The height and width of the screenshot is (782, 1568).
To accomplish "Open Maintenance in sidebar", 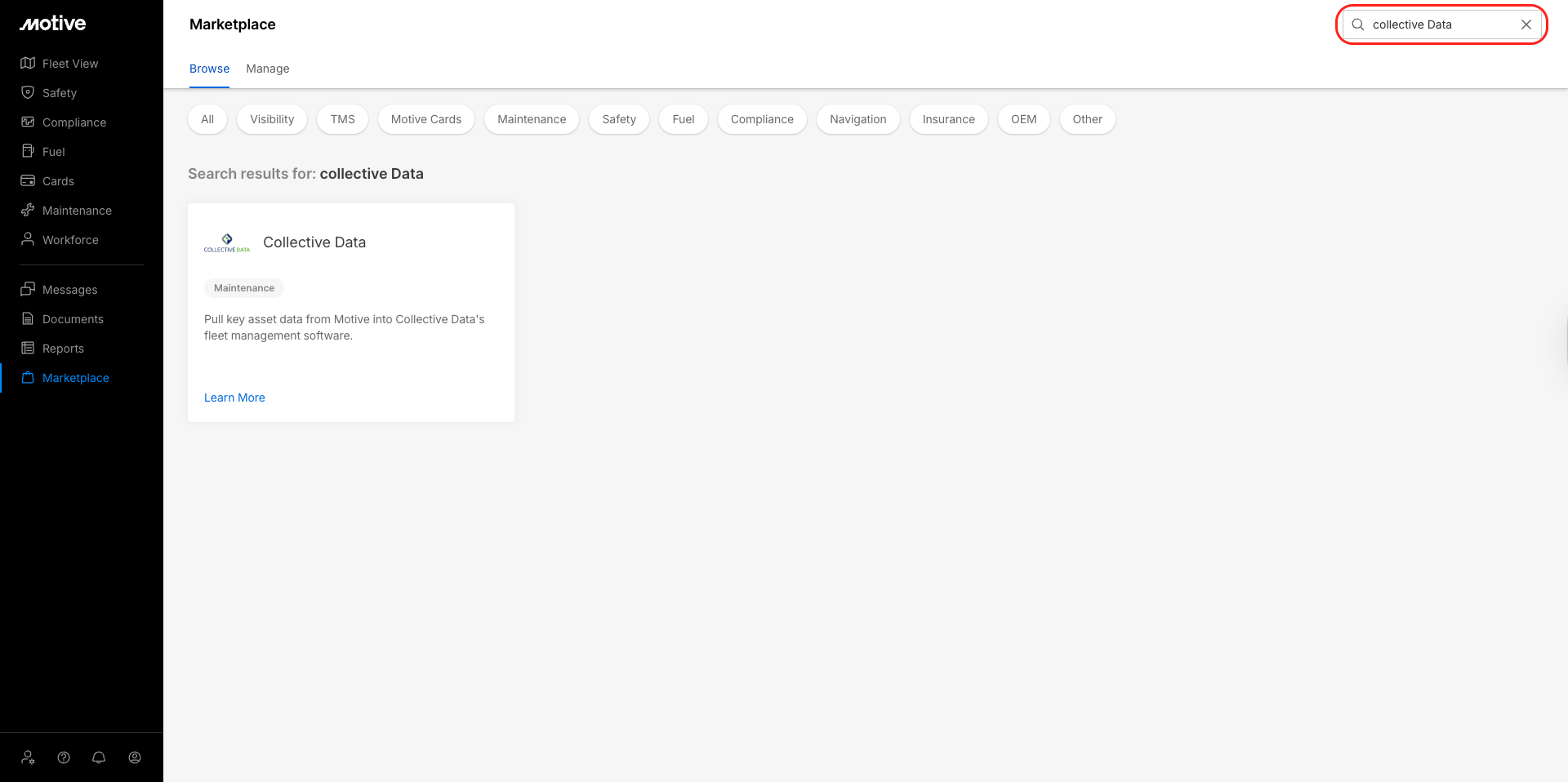I will point(77,211).
